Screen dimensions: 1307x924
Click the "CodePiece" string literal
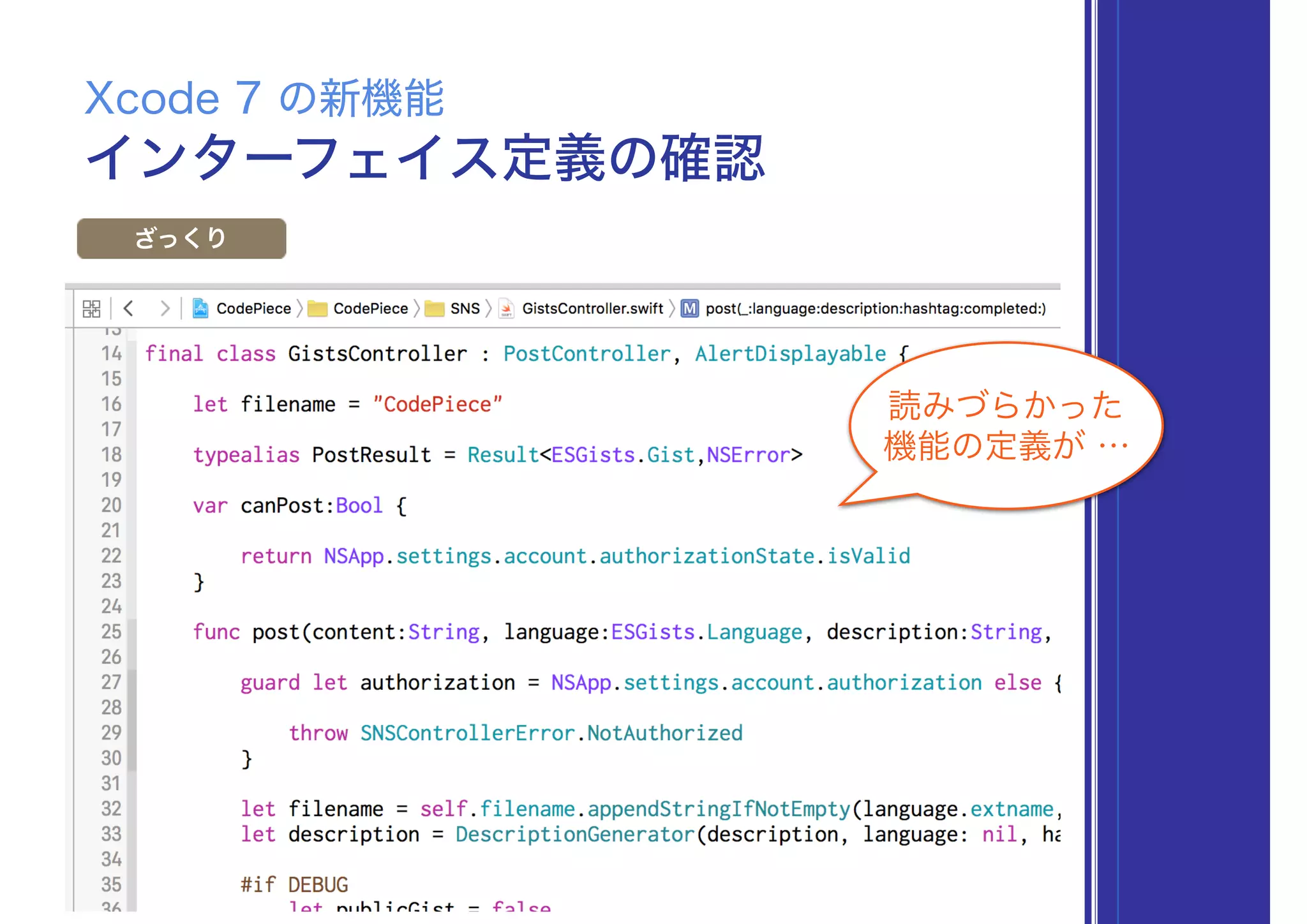click(438, 404)
